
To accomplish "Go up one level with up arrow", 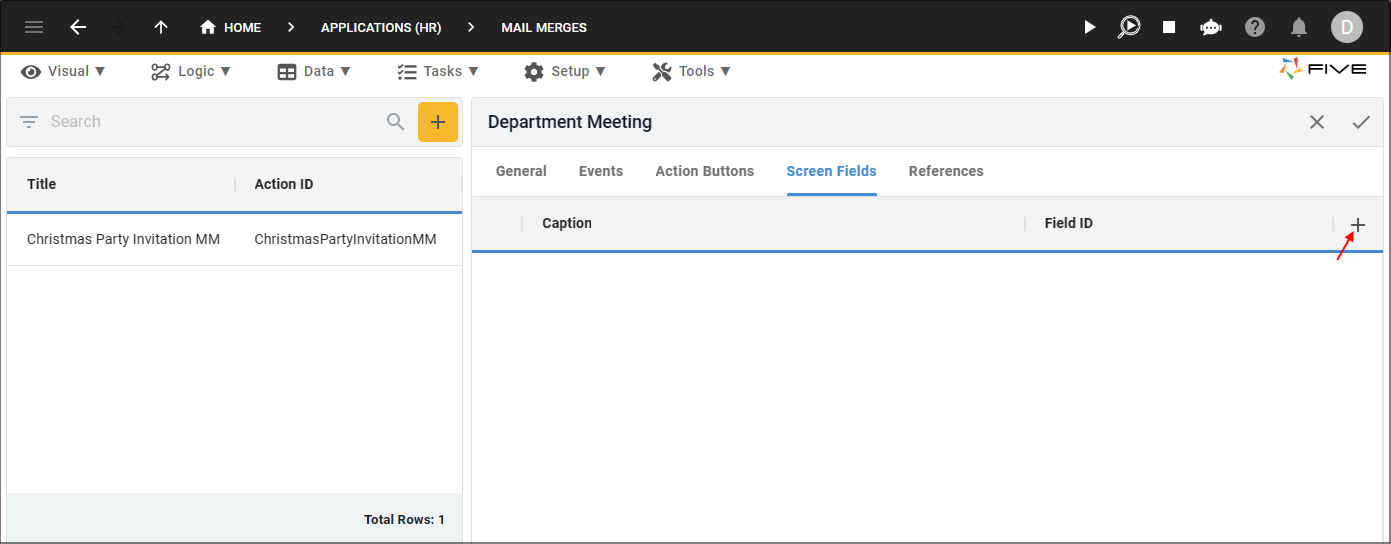I will click(x=161, y=27).
